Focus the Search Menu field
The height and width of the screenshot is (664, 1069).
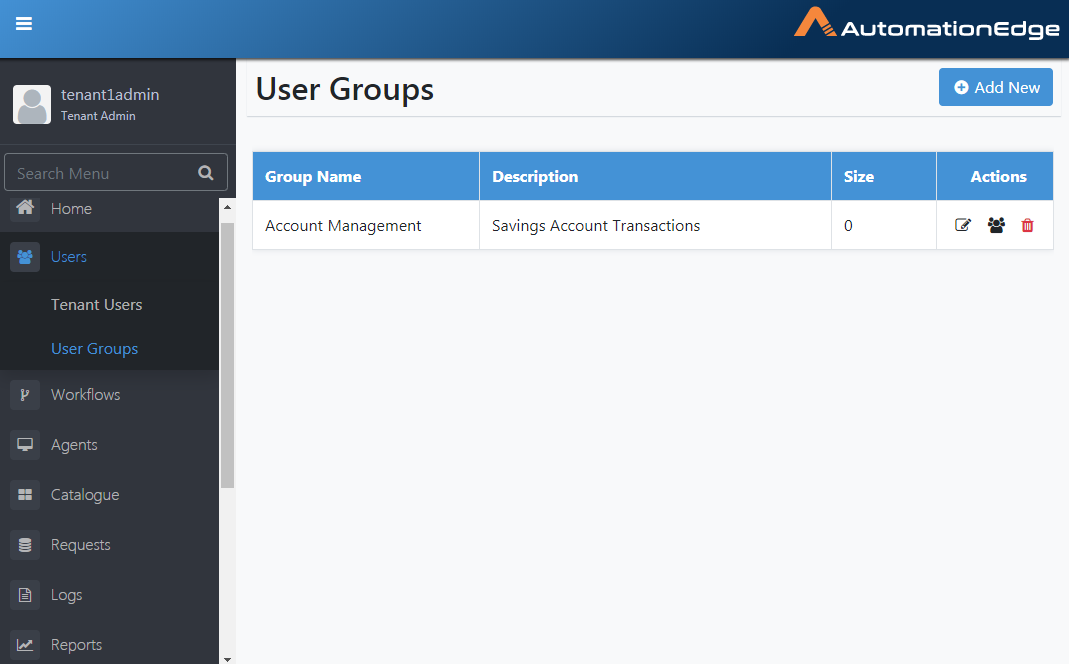pyautogui.click(x=116, y=172)
